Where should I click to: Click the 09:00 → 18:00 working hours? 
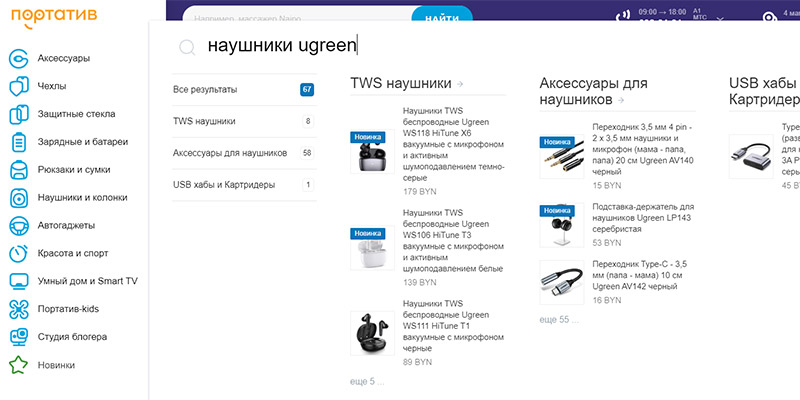662,12
